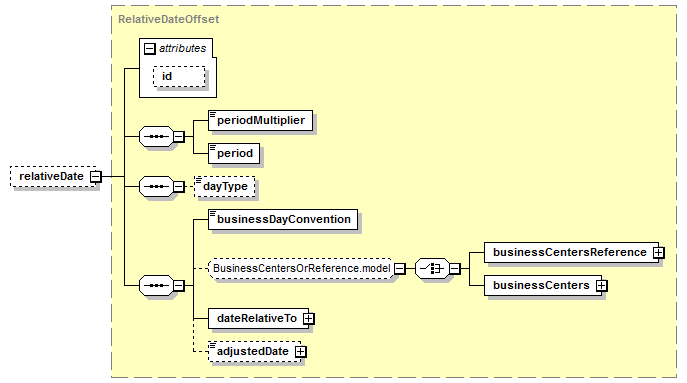Select the periodMultiplier element
This screenshot has height=383, width=687.
(261, 121)
